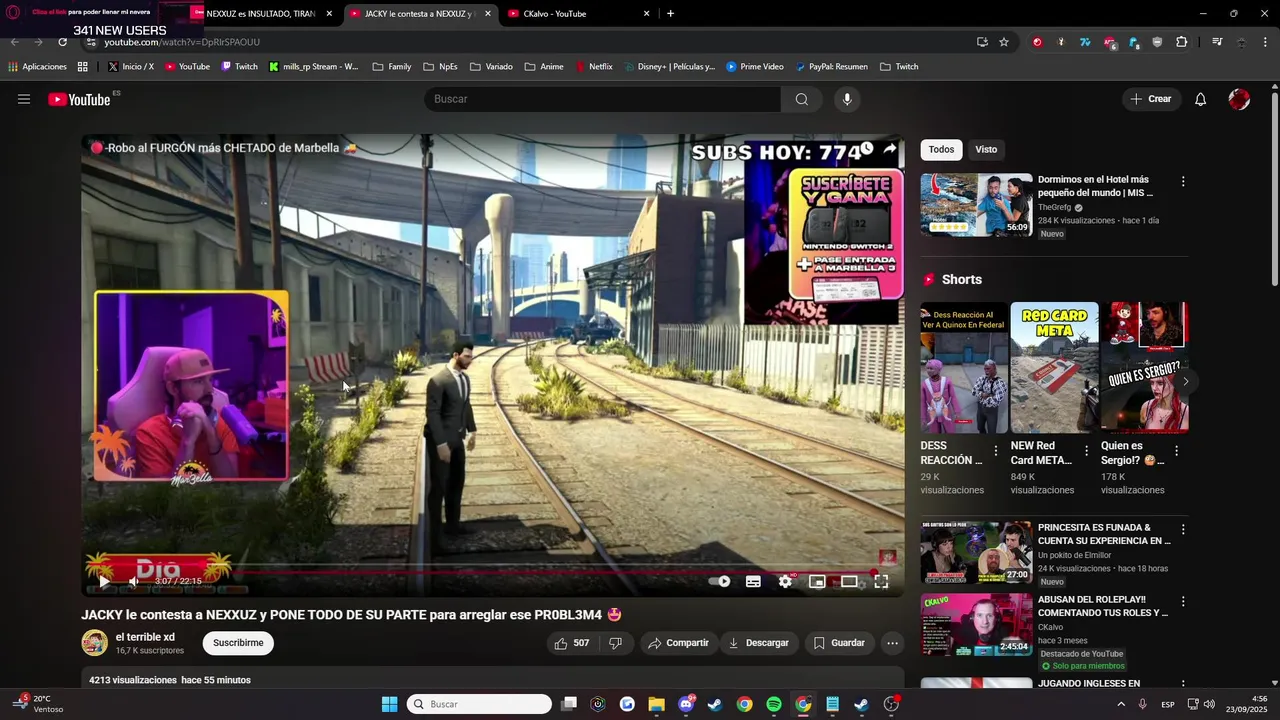Enable miniplayer mode
This screenshot has width=1280, height=720.
(x=817, y=581)
